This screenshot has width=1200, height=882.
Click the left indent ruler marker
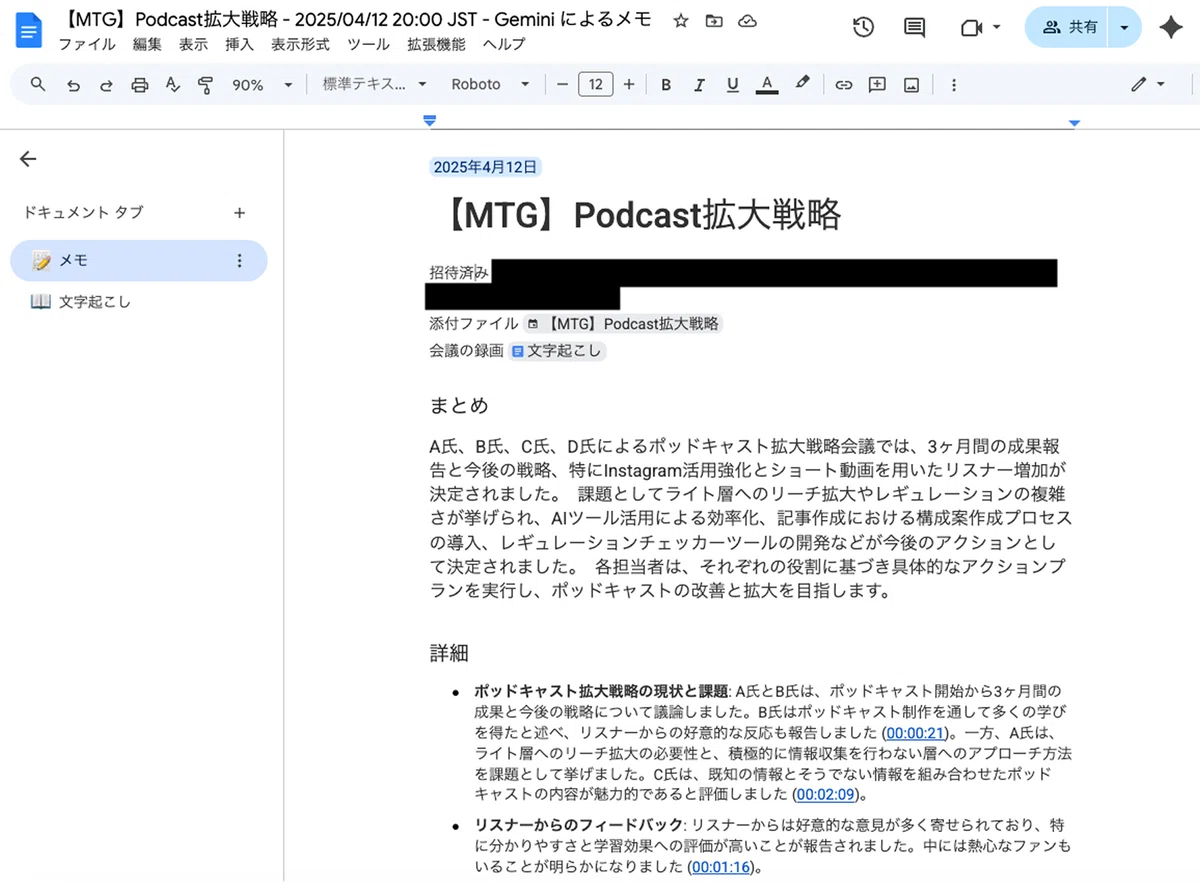point(430,121)
